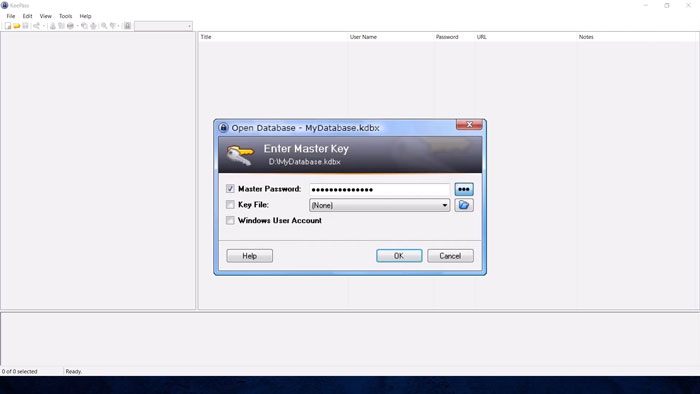This screenshot has width=700, height=394.
Task: Click the Perform Auto-Type toolbar icon
Action: coord(93,26)
